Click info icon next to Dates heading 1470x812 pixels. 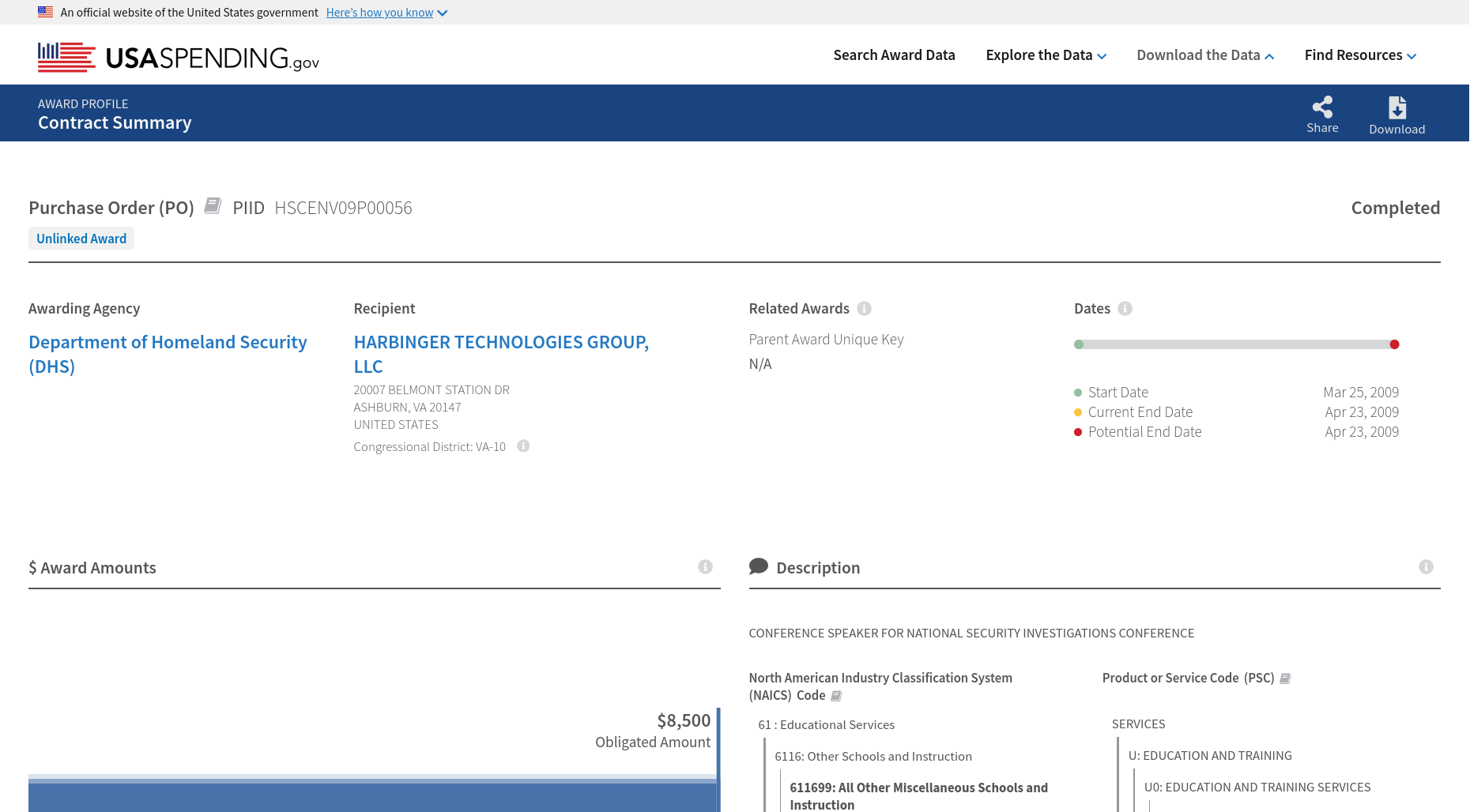click(x=1125, y=308)
